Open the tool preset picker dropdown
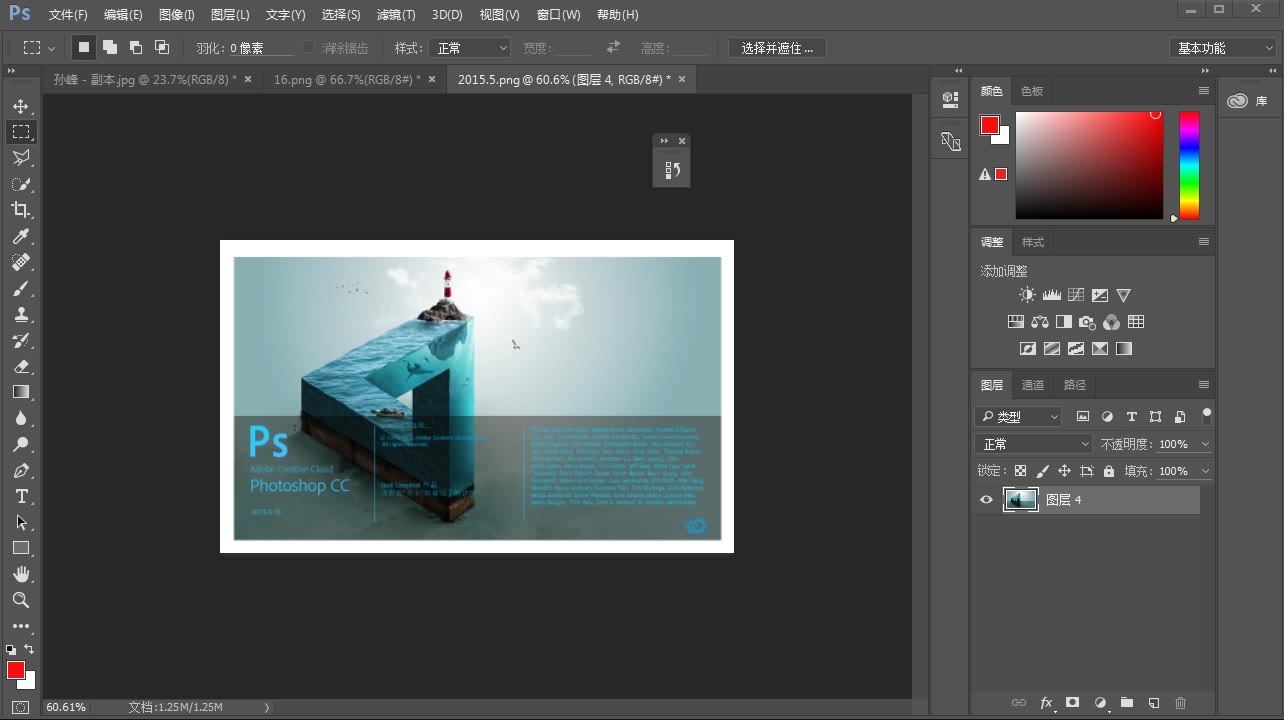The height and width of the screenshot is (720, 1284). coord(39,48)
